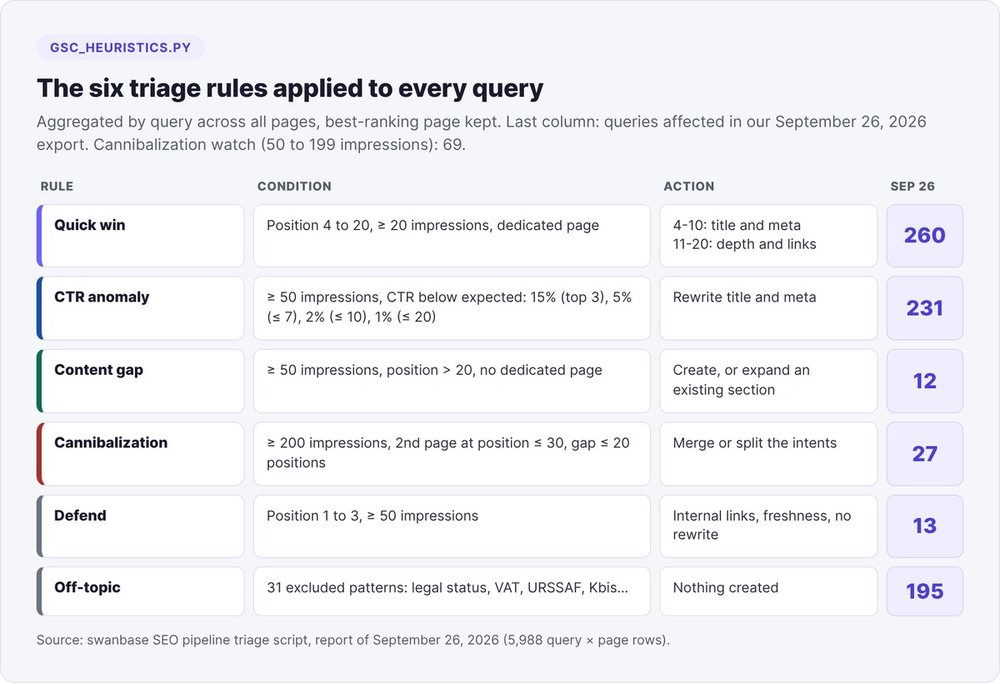This screenshot has width=1000, height=684.
Task: Click the RULE column header
Action: [57, 186]
